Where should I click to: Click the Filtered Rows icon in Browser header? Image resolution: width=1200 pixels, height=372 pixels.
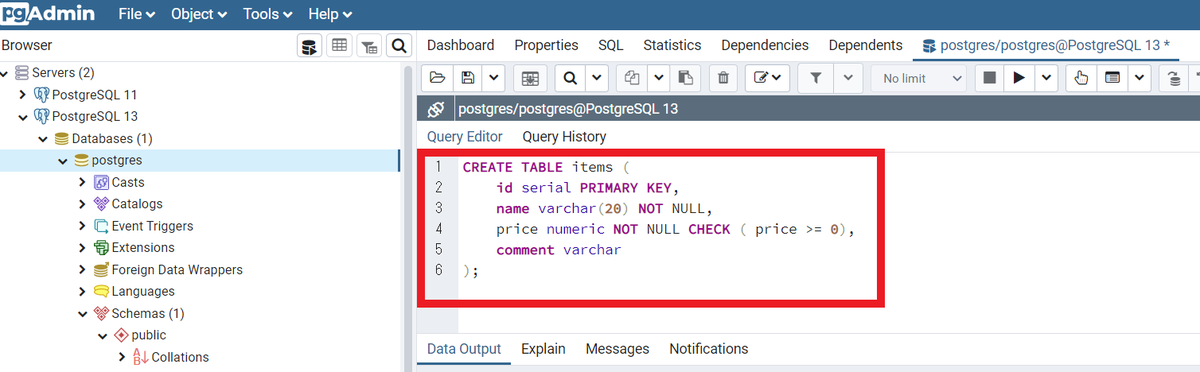pyautogui.click(x=369, y=45)
